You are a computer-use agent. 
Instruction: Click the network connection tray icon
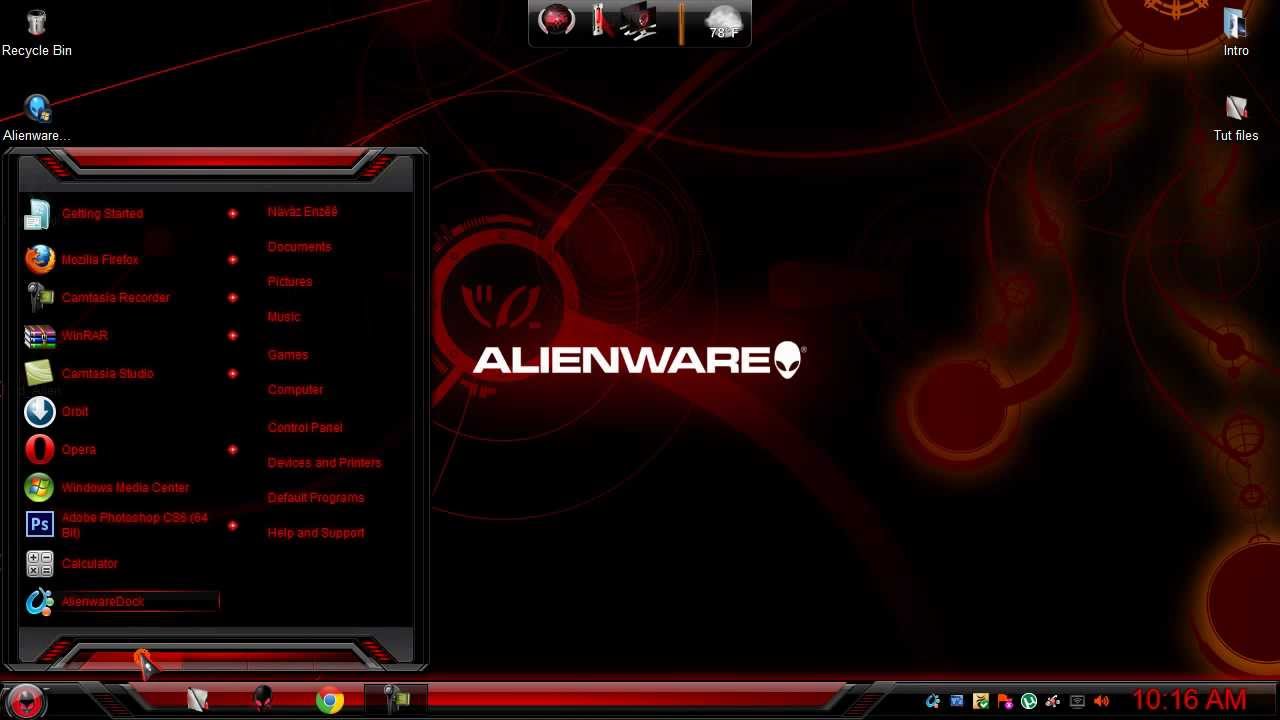[1077, 702]
